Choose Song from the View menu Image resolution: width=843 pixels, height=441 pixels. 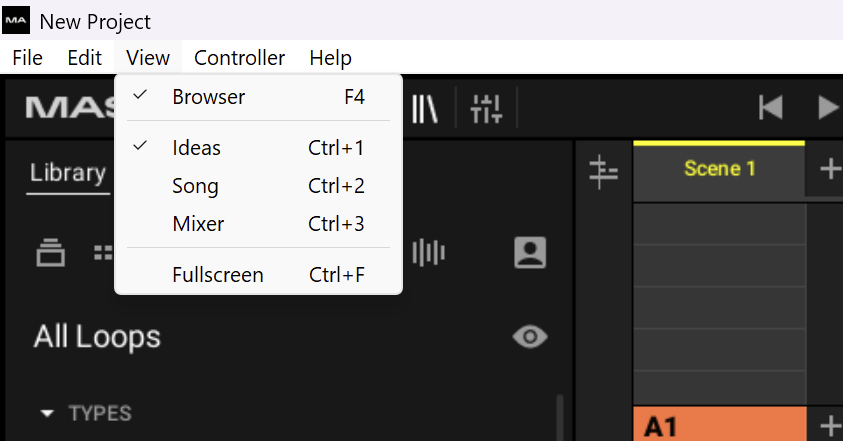click(195, 186)
